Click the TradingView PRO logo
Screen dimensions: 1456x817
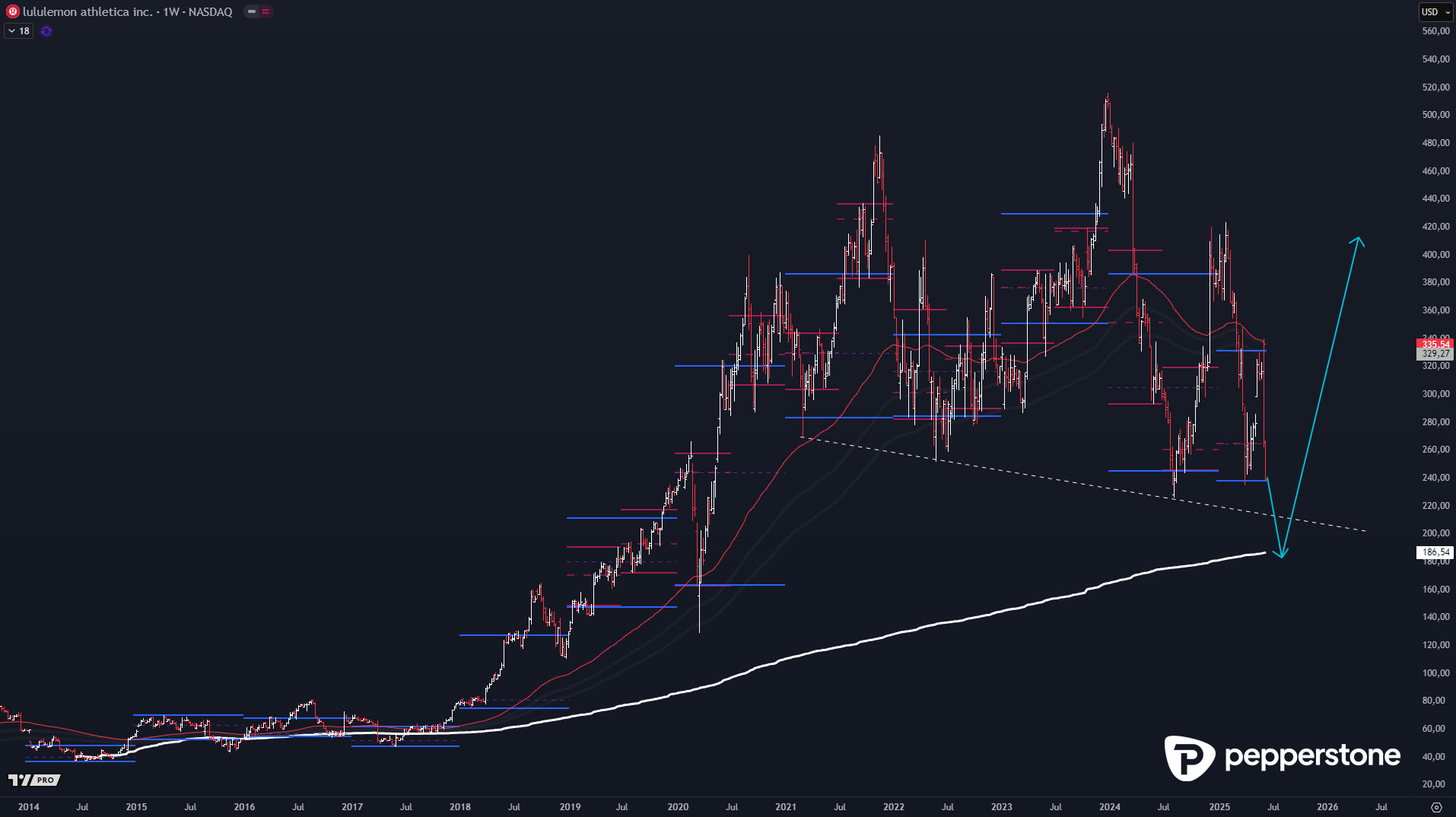(33, 780)
